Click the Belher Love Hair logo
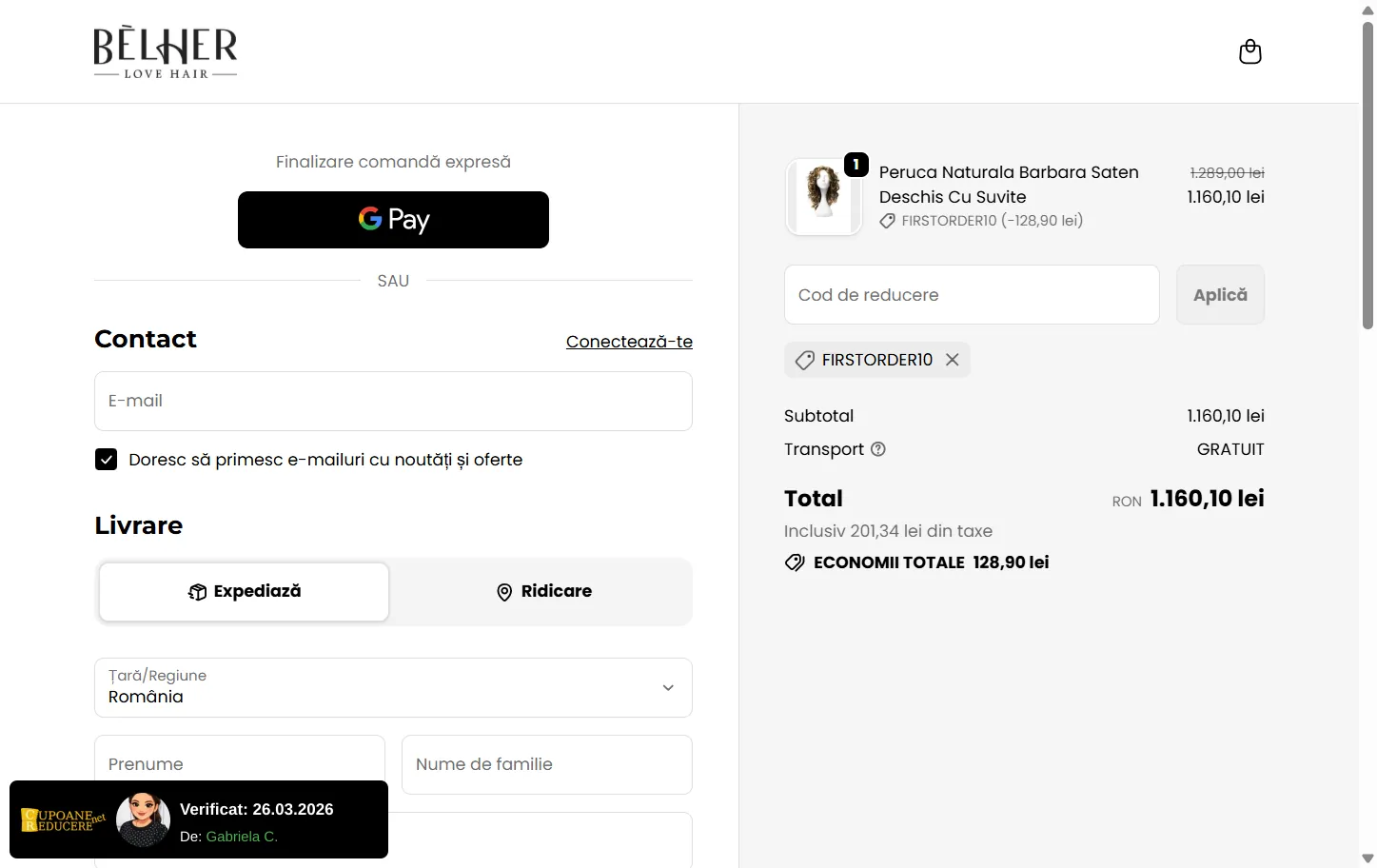 click(x=166, y=52)
